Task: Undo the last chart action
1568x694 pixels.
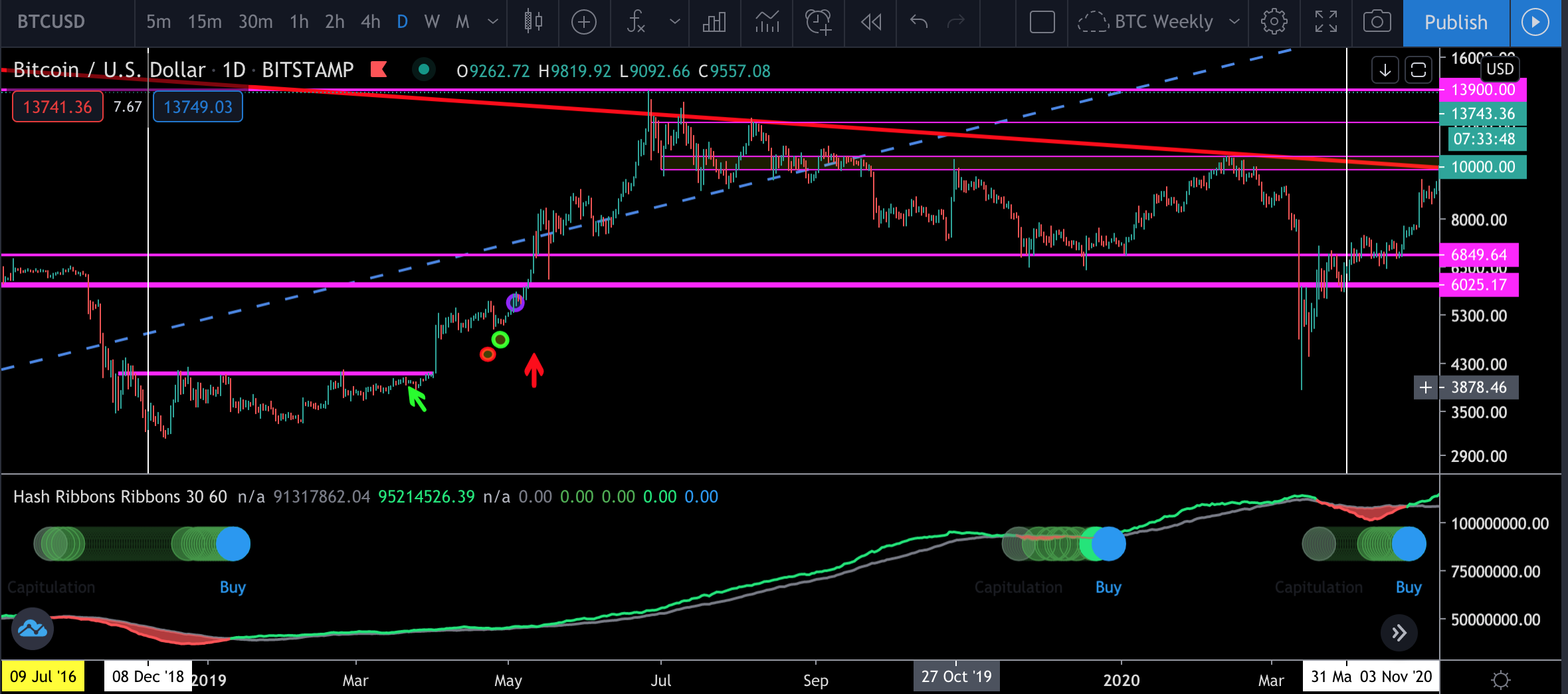Action: (919, 22)
